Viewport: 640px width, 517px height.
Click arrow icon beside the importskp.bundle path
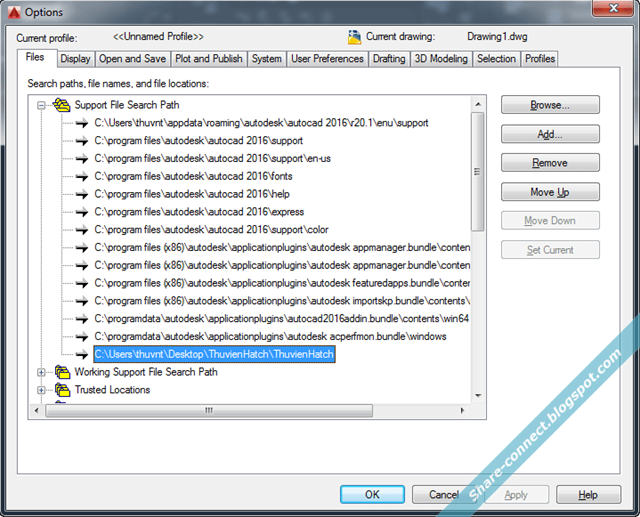point(82,301)
